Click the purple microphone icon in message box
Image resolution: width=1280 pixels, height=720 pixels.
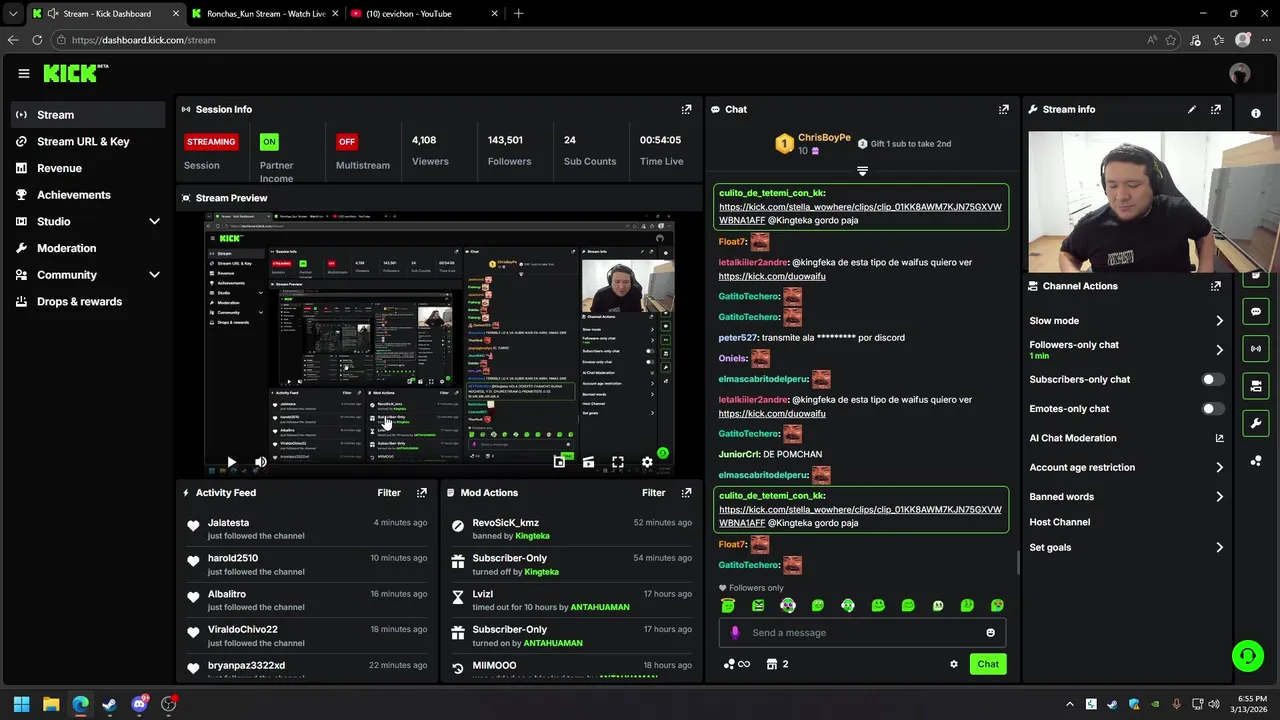point(735,632)
